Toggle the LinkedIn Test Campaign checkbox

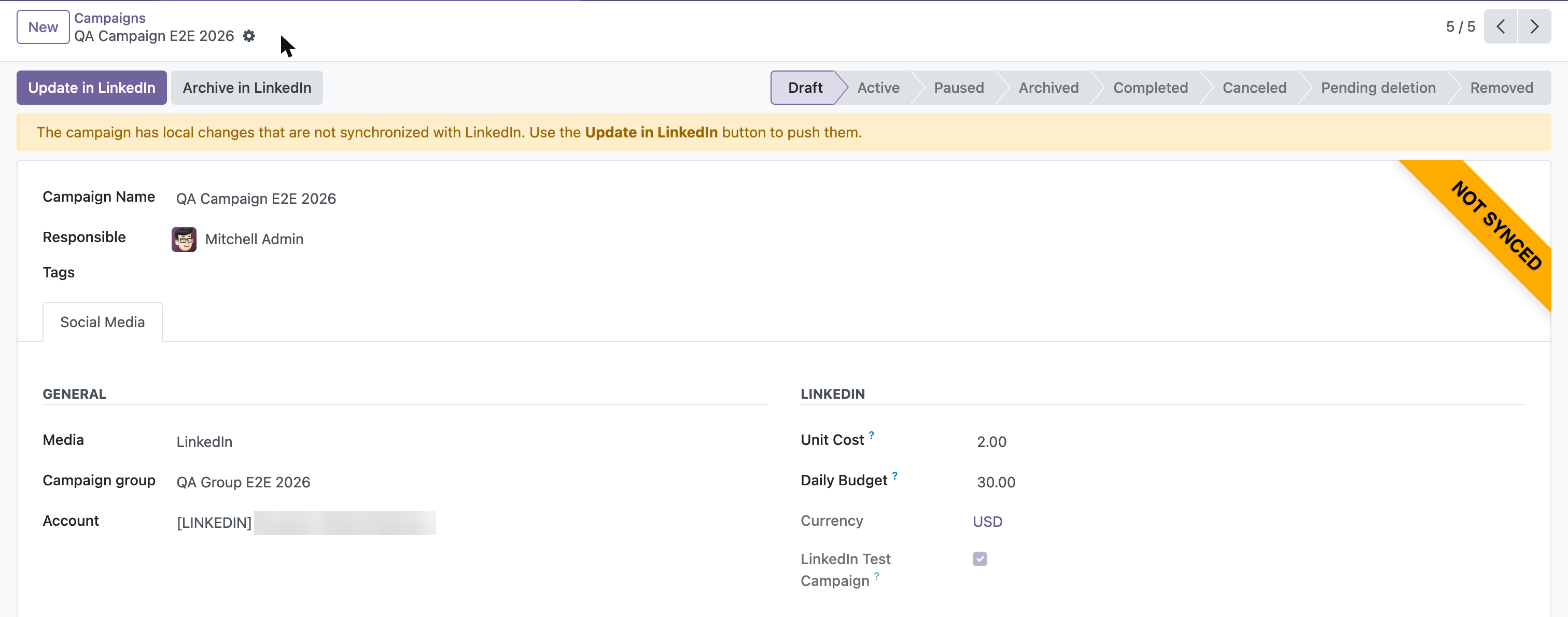pos(980,559)
